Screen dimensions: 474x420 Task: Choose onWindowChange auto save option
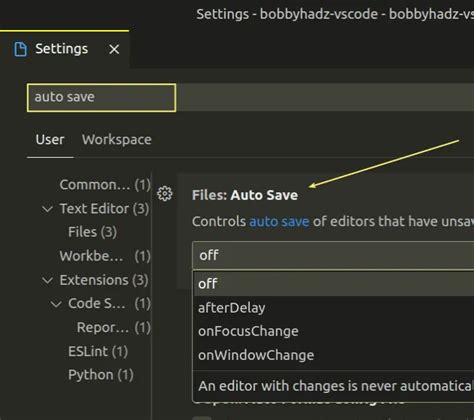[334, 355]
